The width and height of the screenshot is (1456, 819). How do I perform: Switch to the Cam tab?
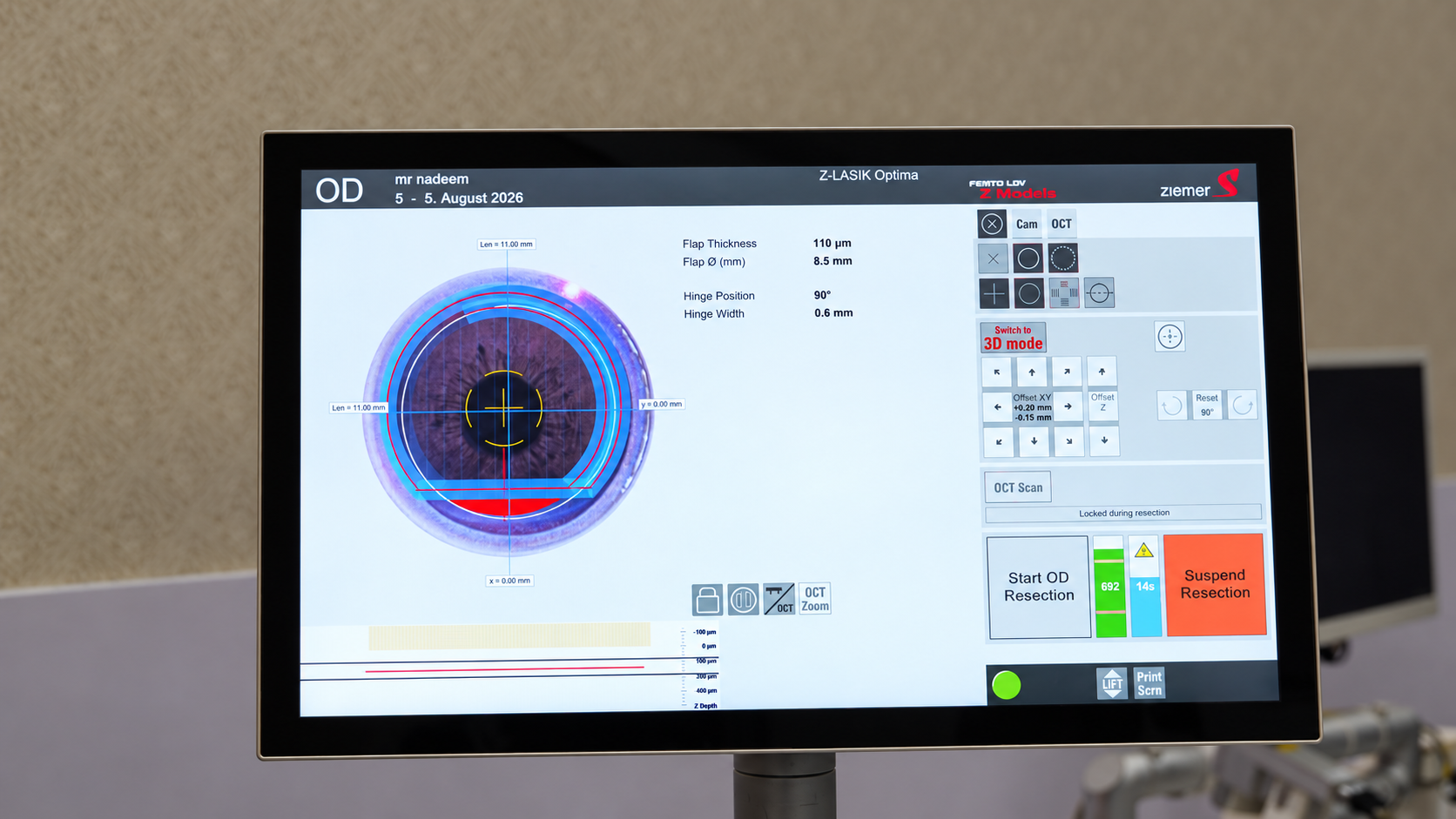1027,224
